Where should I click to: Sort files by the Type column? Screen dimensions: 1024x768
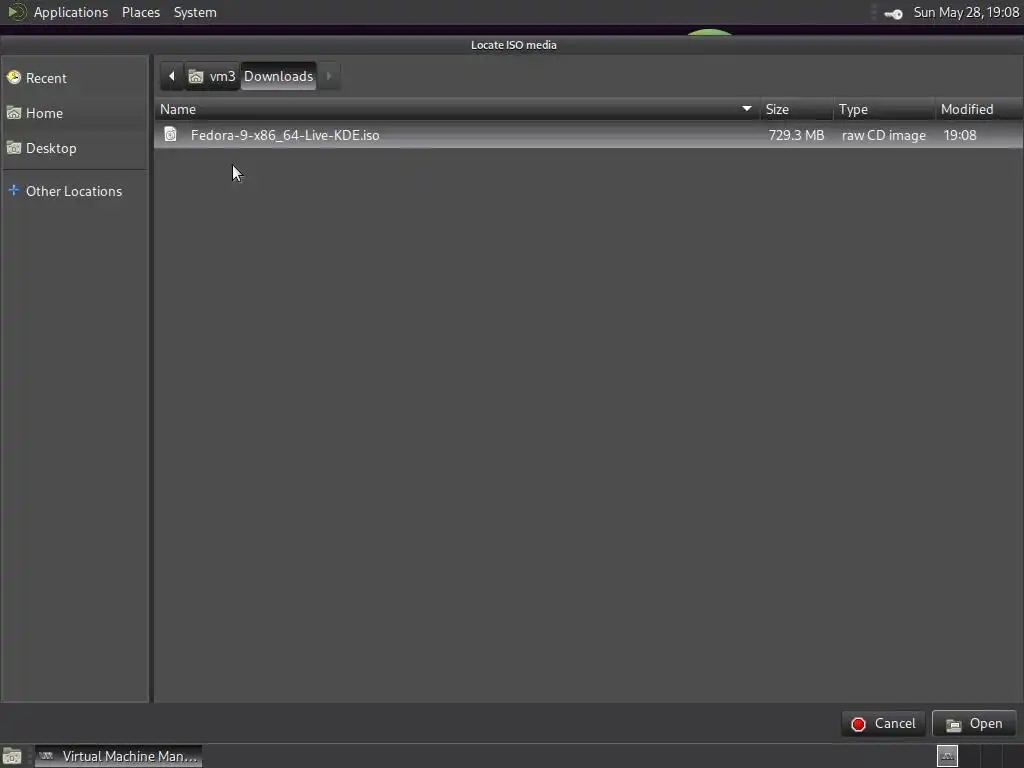(884, 110)
